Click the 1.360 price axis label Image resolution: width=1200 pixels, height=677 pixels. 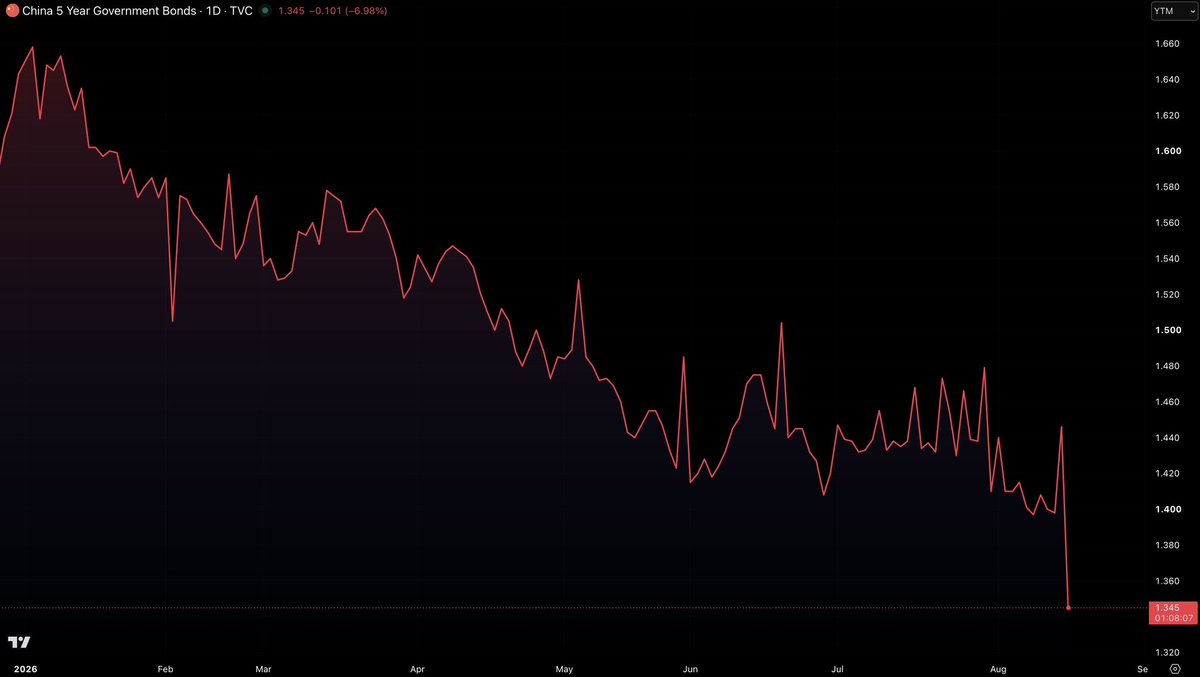[x=1168, y=581]
